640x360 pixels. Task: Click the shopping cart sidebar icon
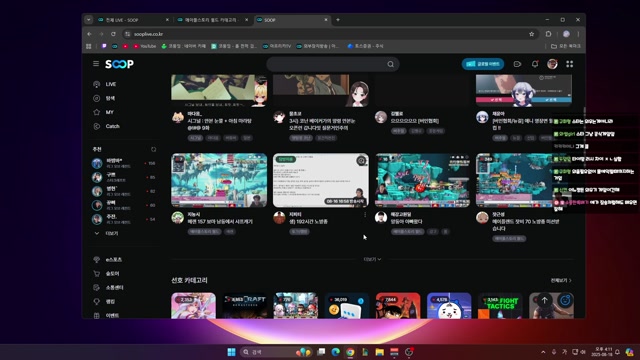click(97, 273)
